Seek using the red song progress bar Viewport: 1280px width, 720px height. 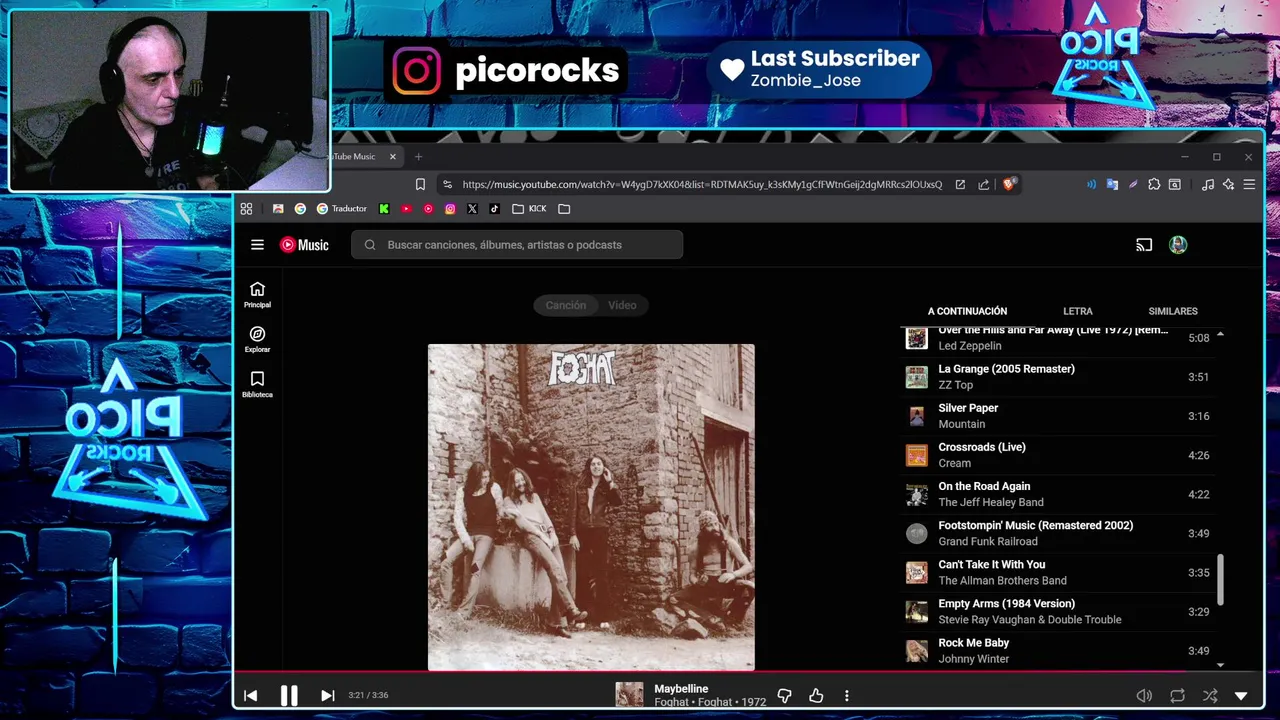coord(748,672)
